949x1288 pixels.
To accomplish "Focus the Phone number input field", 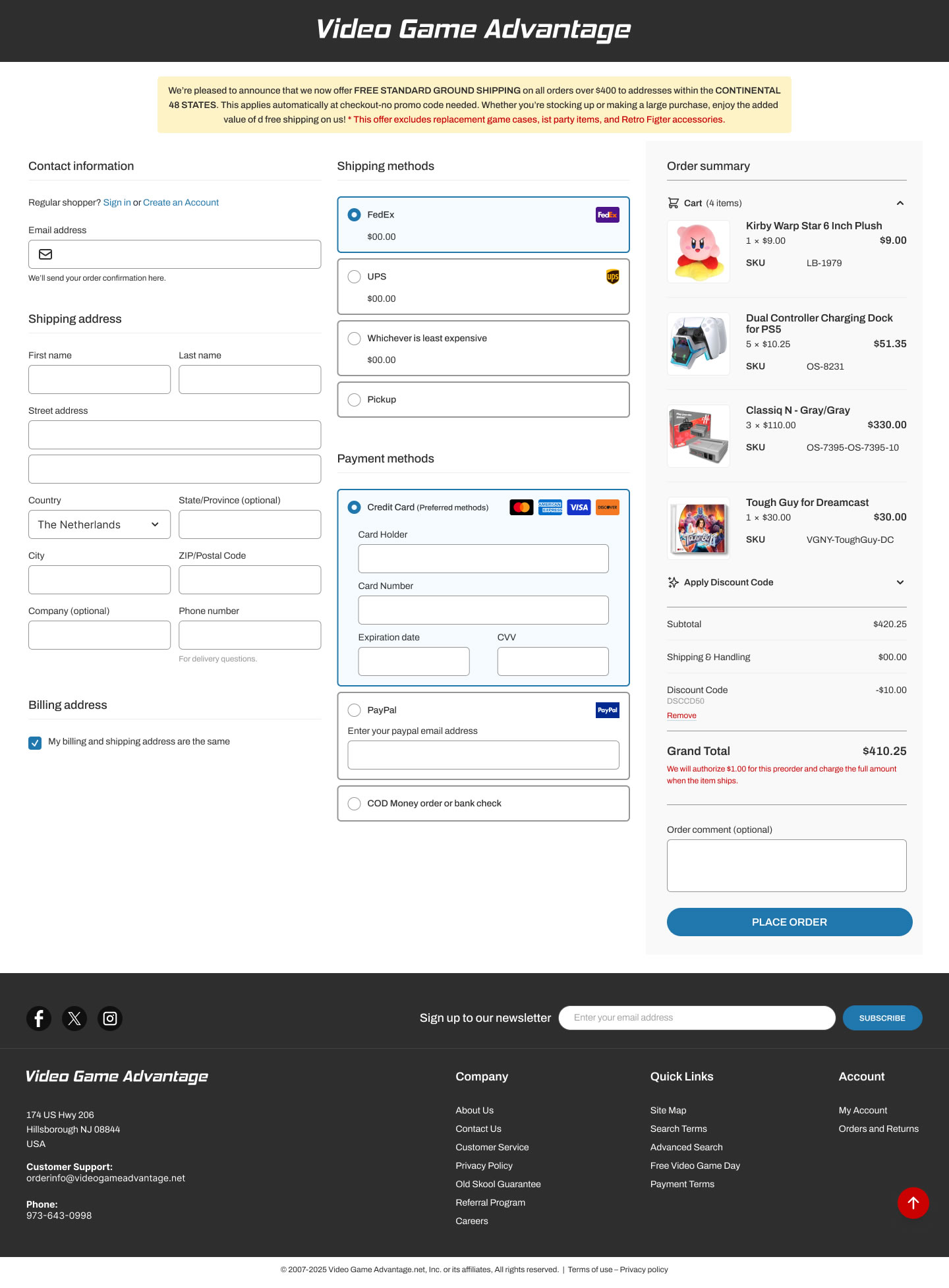I will 250,635.
